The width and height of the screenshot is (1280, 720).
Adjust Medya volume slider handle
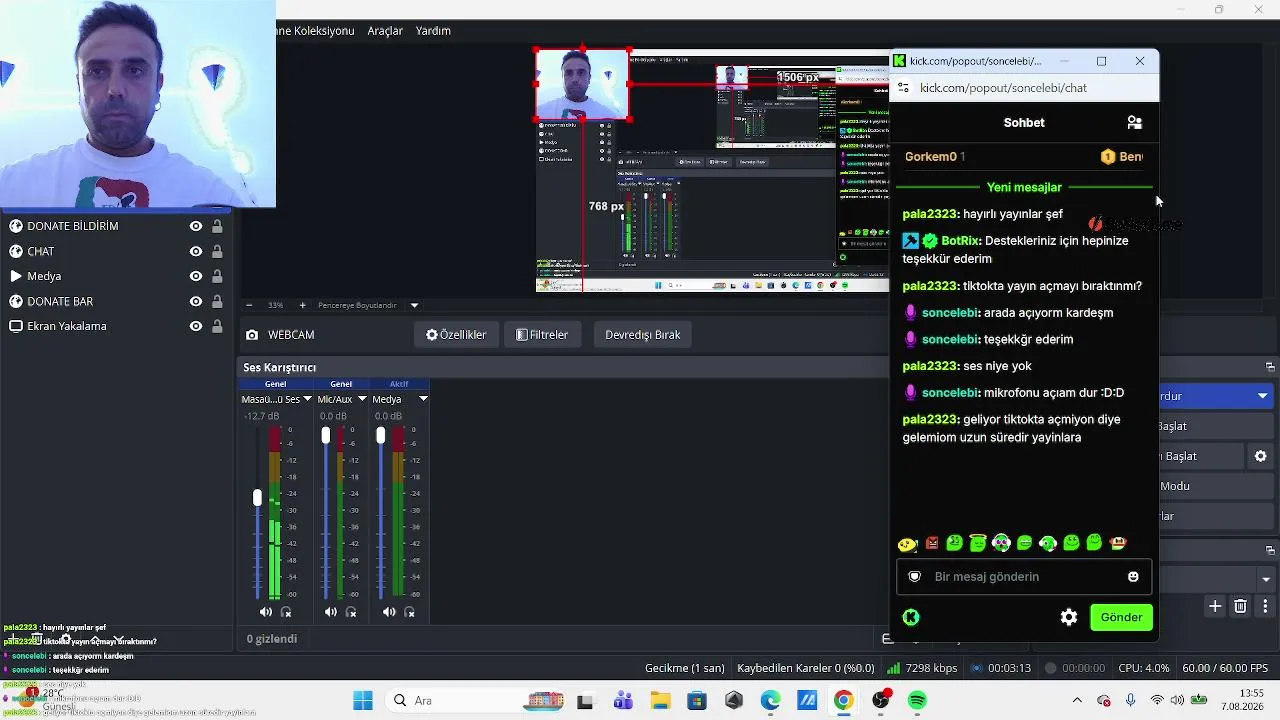(381, 435)
